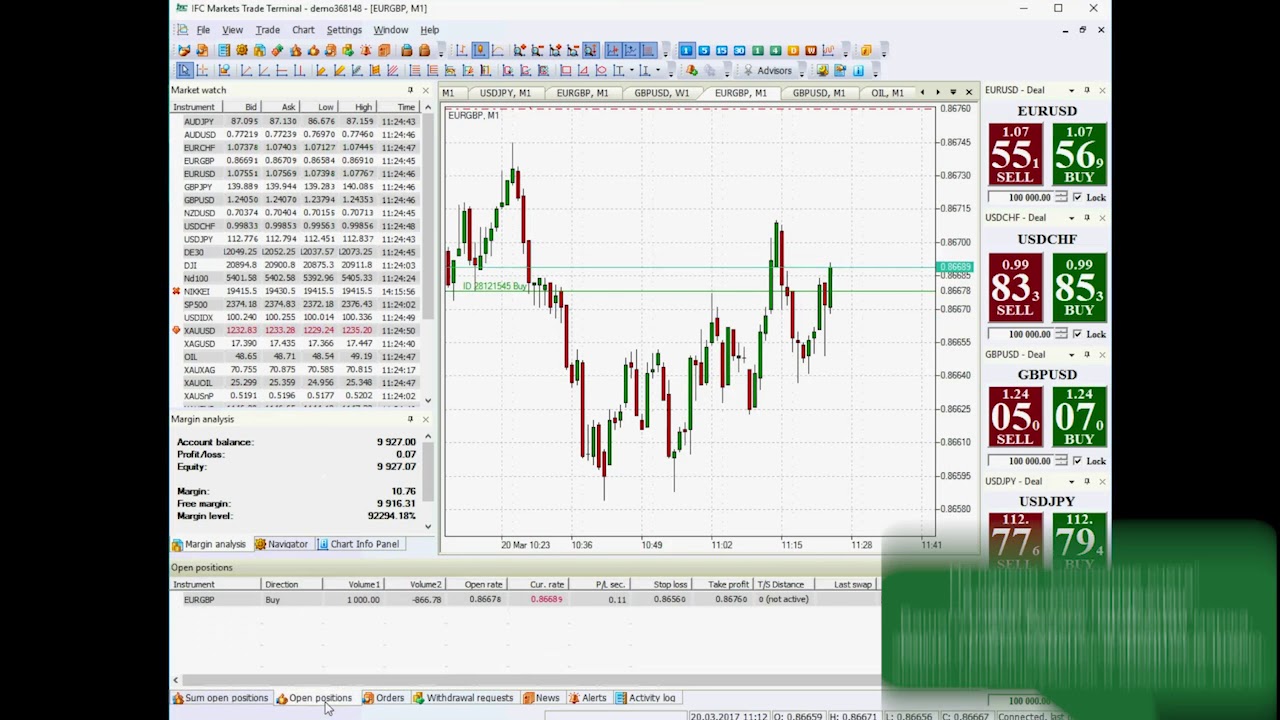Toggle pin on USDCHF Deal panel

(x=1087, y=217)
